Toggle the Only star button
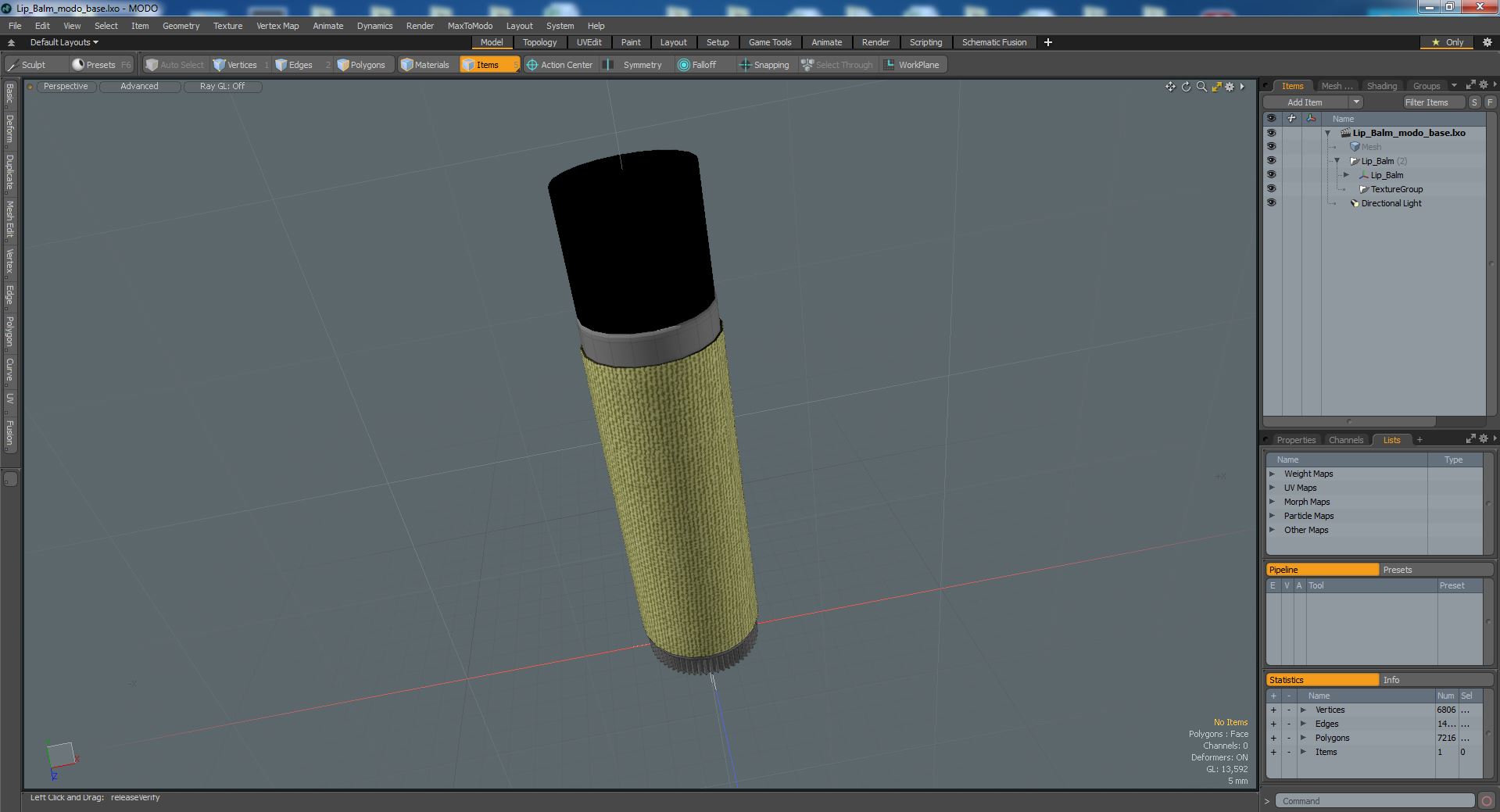1500x812 pixels. pyautogui.click(x=1448, y=42)
